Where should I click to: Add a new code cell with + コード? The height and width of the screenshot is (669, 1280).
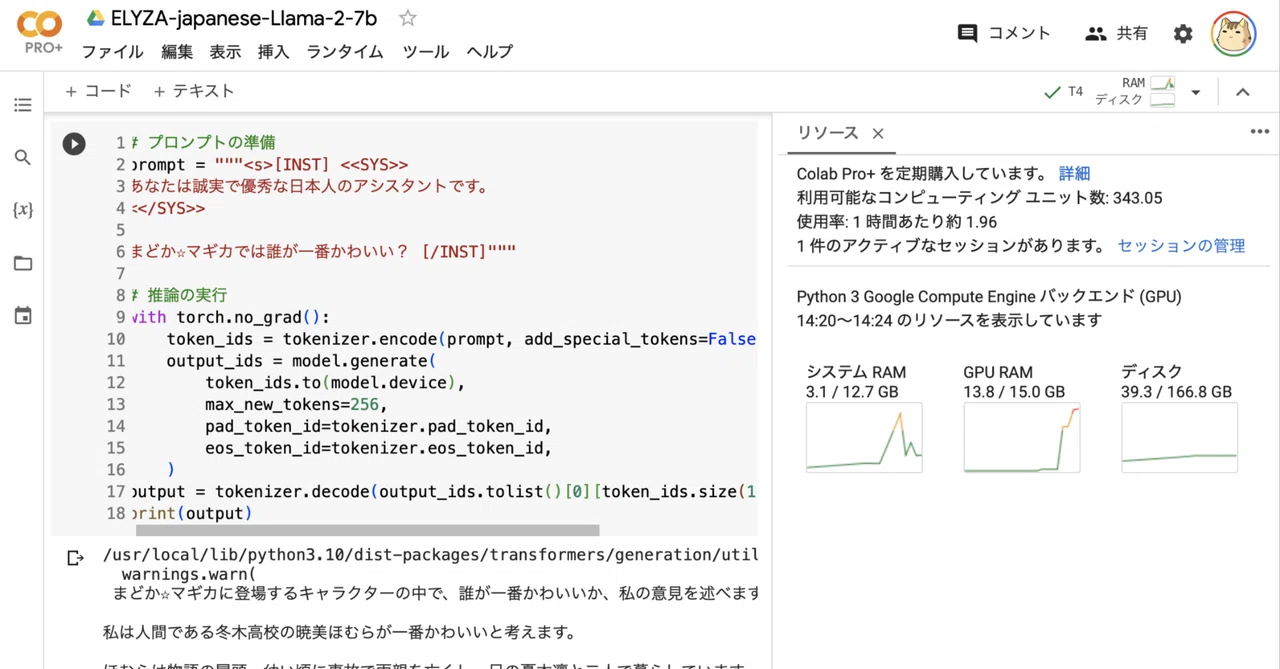point(98,91)
